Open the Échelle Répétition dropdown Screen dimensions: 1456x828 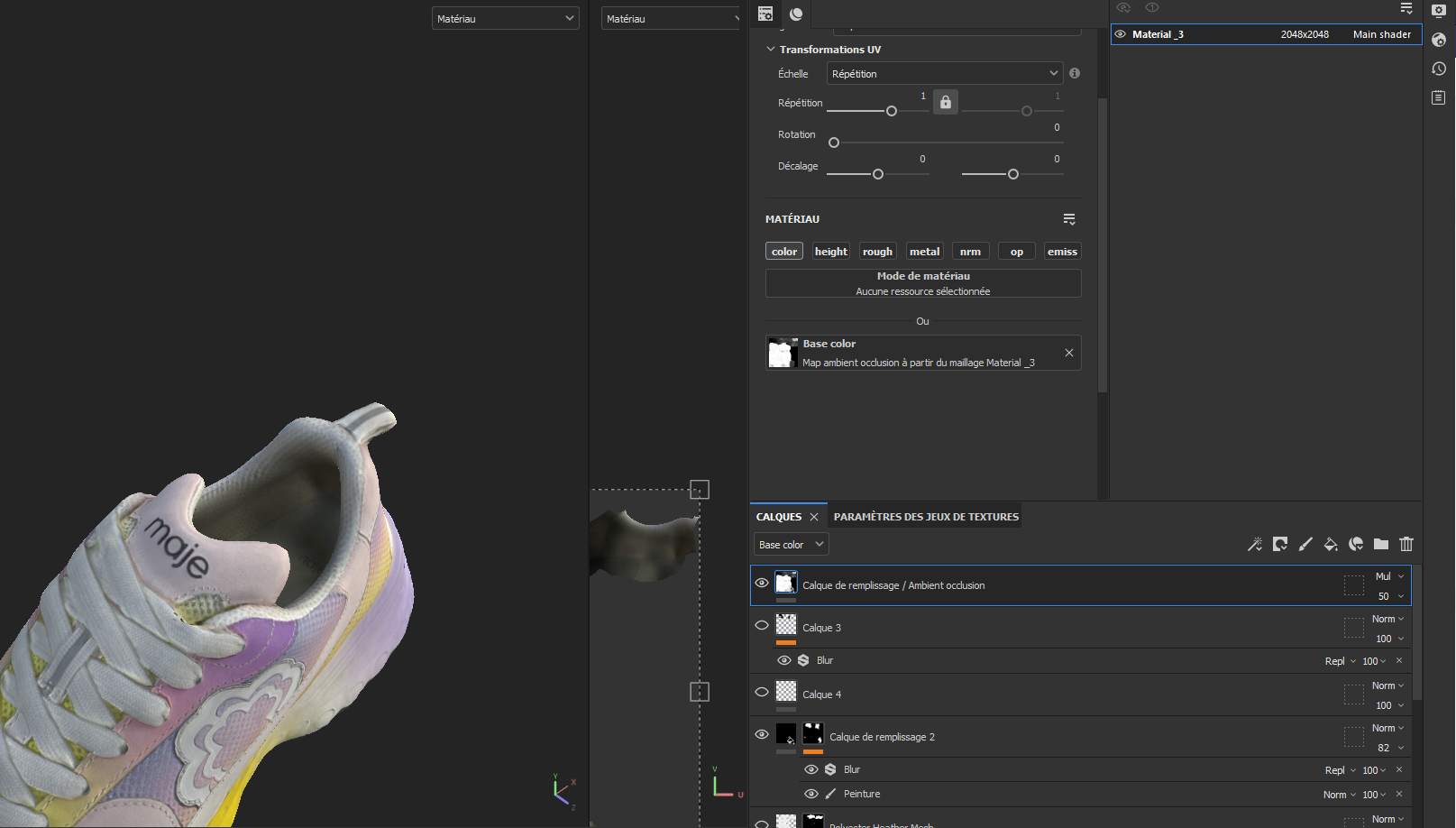[x=944, y=74]
